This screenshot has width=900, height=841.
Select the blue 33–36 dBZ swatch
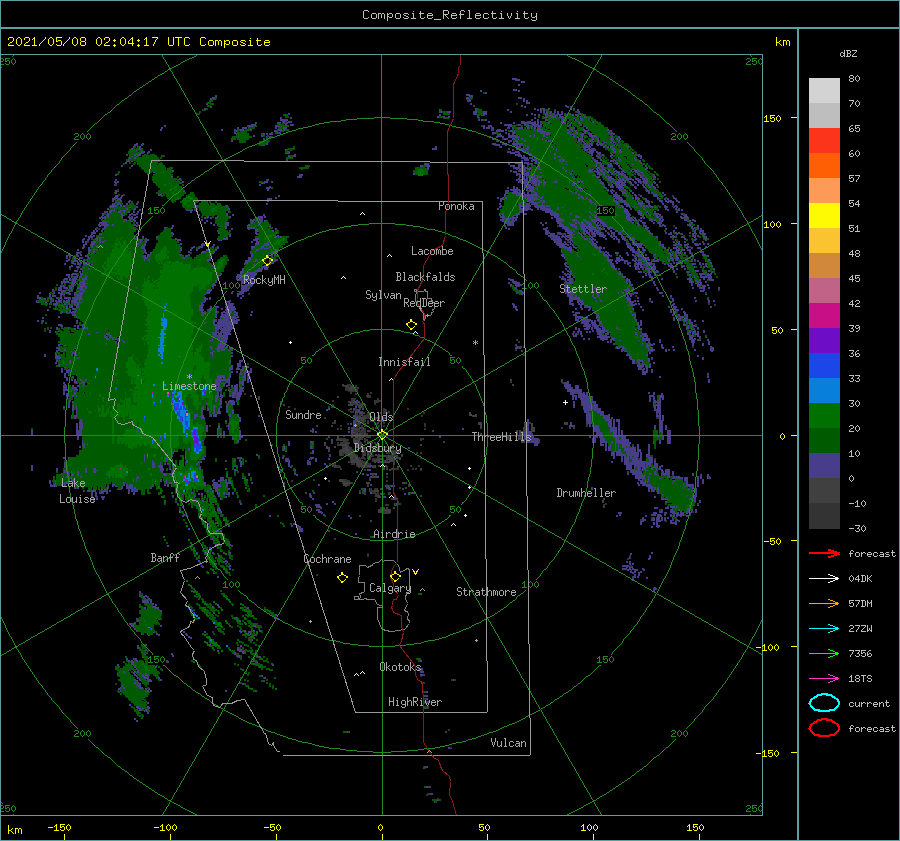click(x=824, y=366)
